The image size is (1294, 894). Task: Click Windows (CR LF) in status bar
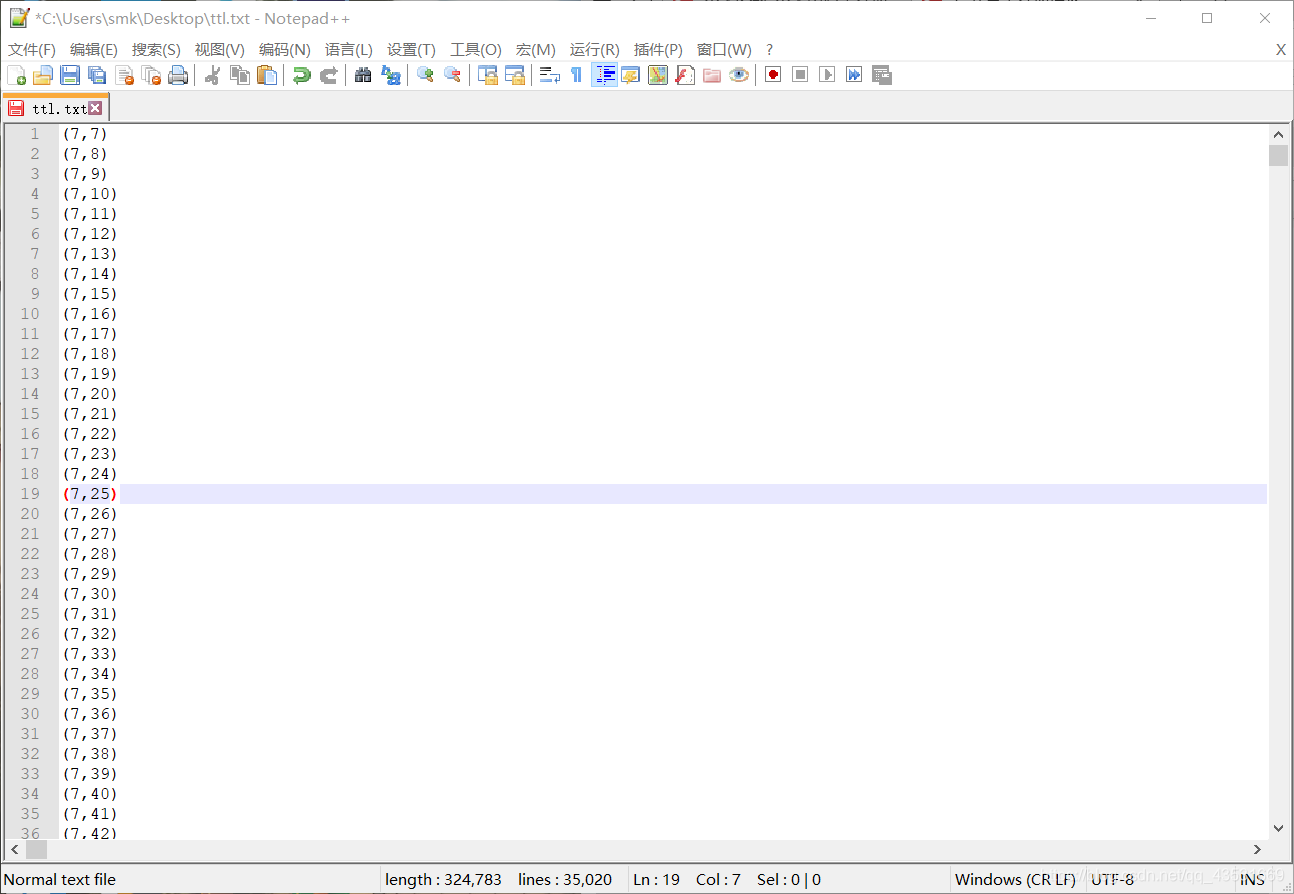1015,880
